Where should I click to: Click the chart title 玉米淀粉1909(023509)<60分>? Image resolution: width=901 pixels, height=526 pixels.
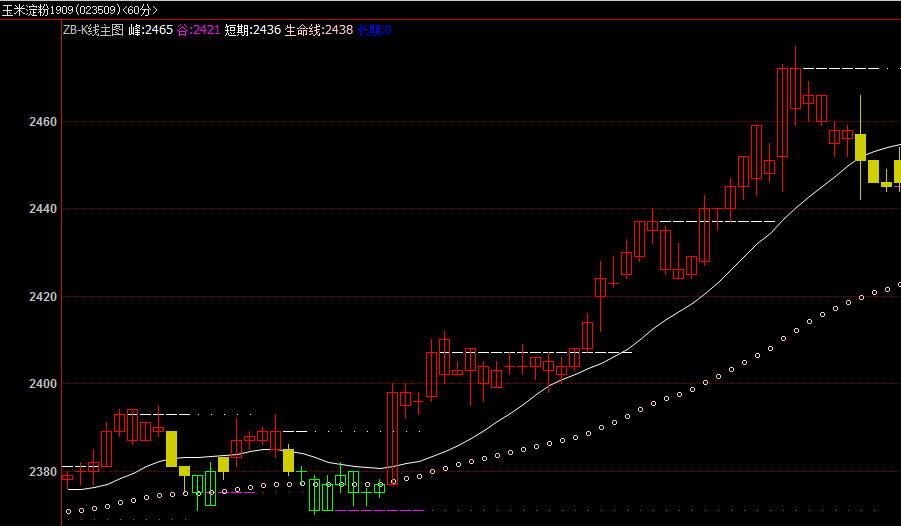pos(79,10)
